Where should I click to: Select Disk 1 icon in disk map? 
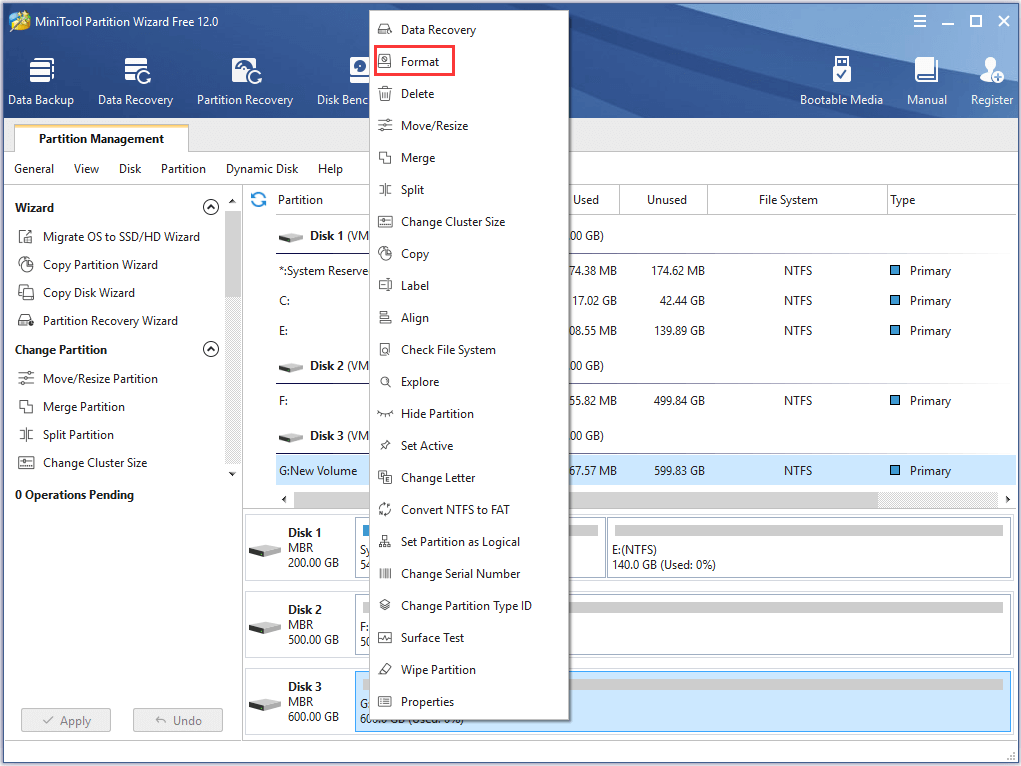point(265,550)
